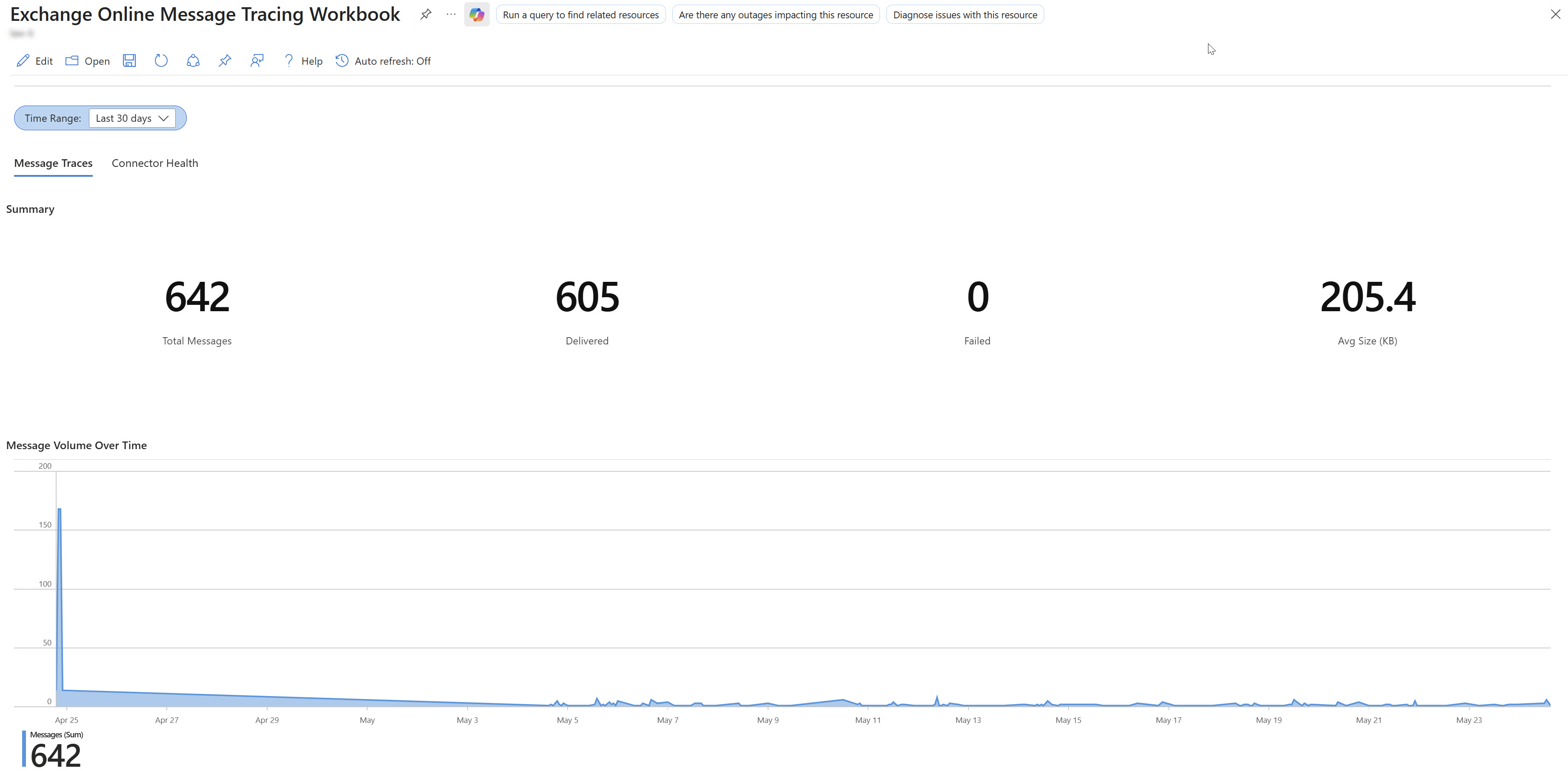
Task: Open the more options ellipsis beside the title
Action: coord(451,14)
